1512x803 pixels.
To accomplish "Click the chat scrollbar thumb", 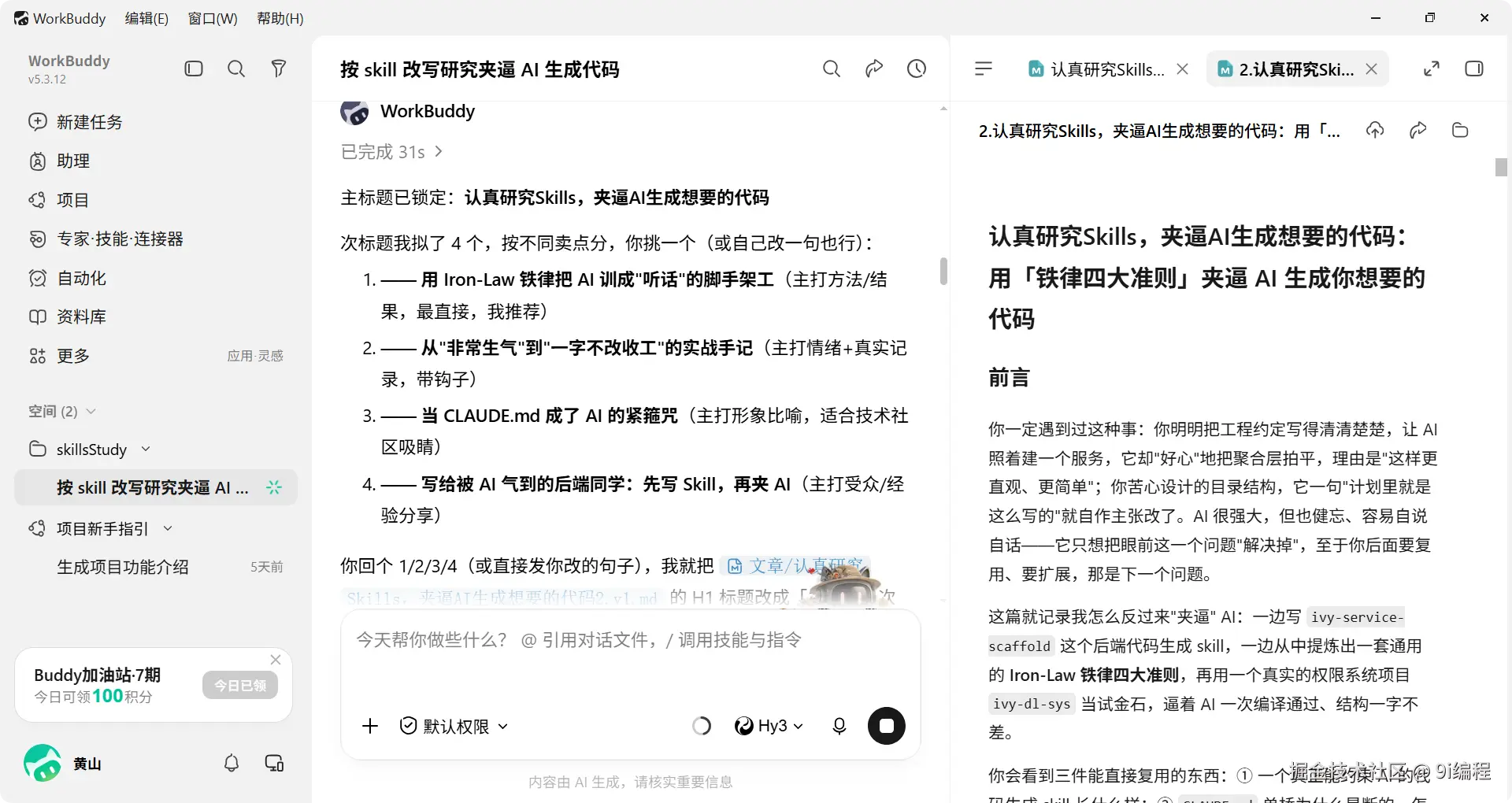I will 943,271.
